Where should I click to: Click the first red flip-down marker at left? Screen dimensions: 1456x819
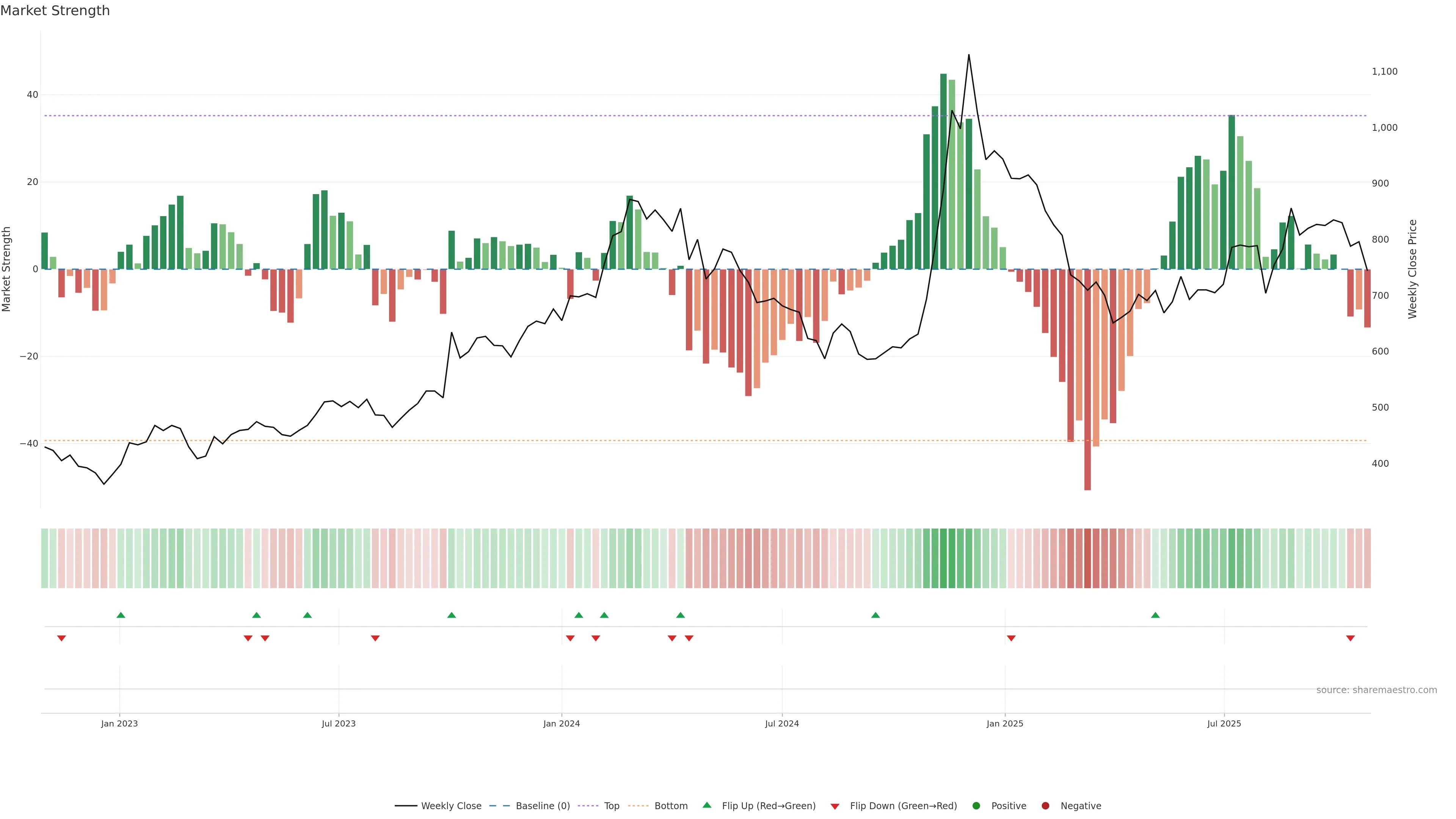pyautogui.click(x=61, y=638)
